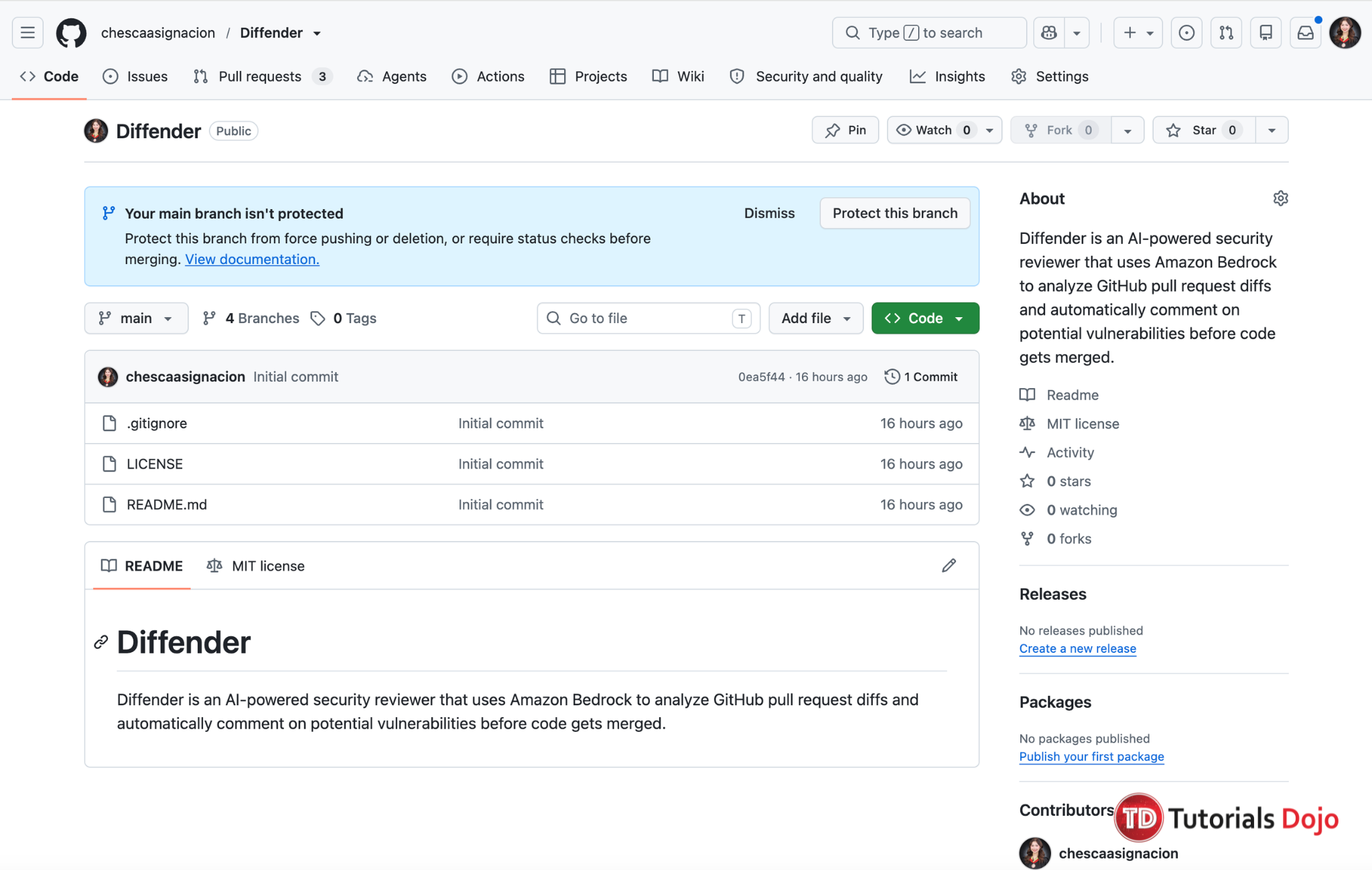Image resolution: width=1372 pixels, height=870 pixels.
Task: Open the Add file dropdown
Action: 816,318
